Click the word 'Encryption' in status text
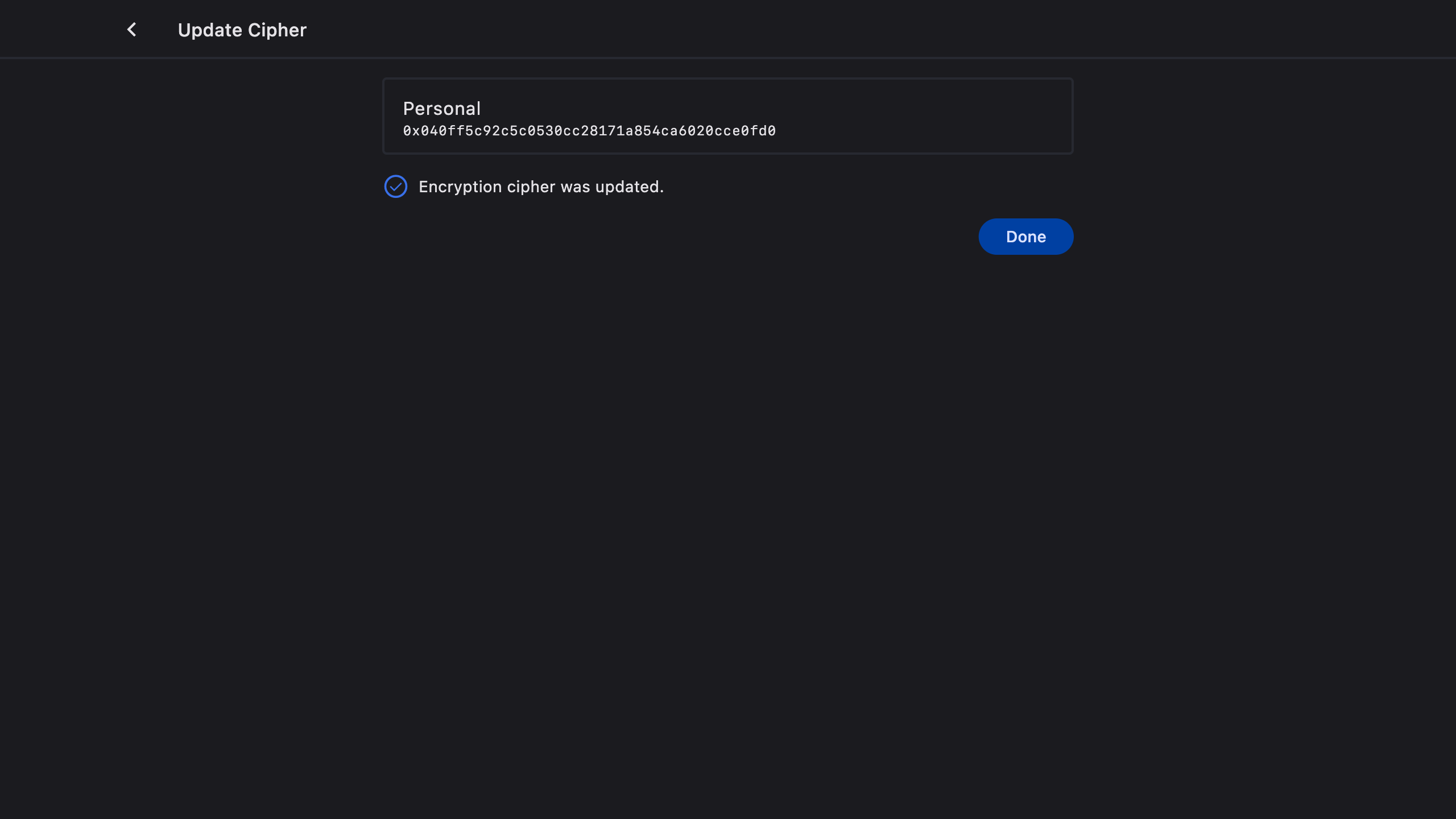 point(460,187)
